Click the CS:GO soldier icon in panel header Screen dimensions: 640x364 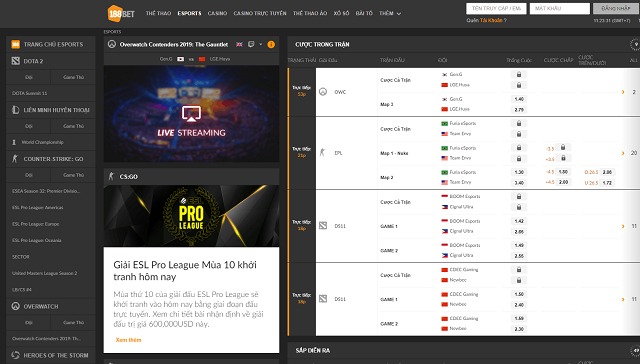click(111, 176)
